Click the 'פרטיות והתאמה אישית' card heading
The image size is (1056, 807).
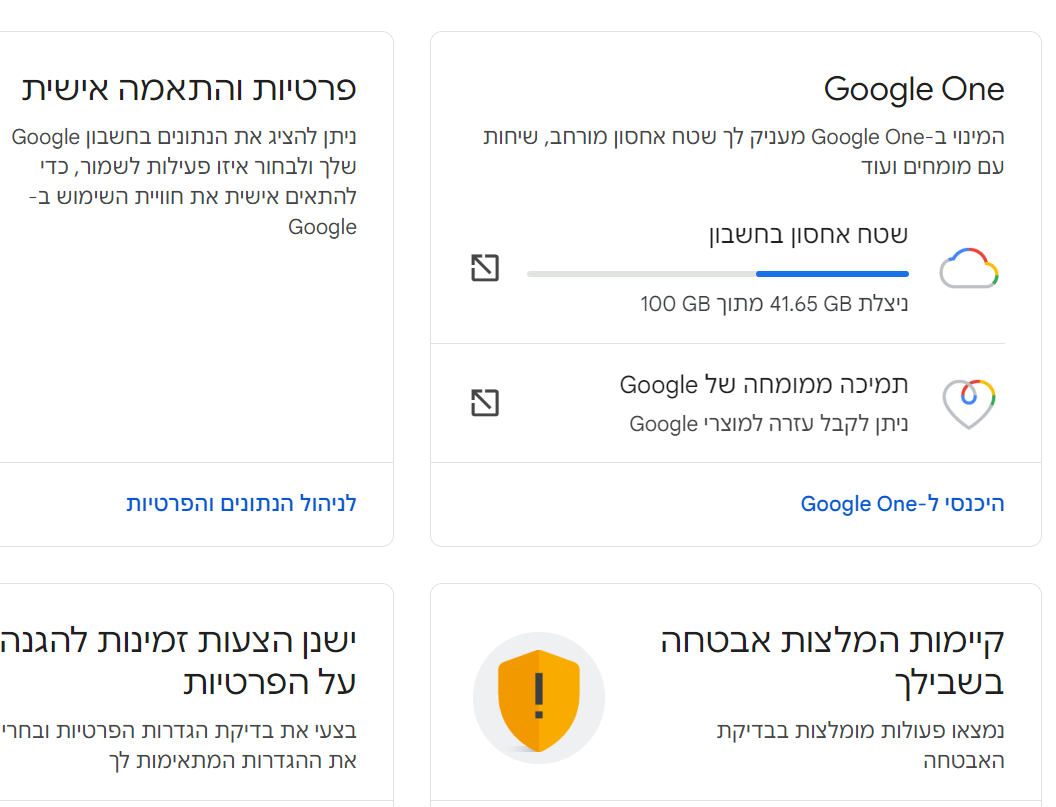pyautogui.click(x=189, y=89)
